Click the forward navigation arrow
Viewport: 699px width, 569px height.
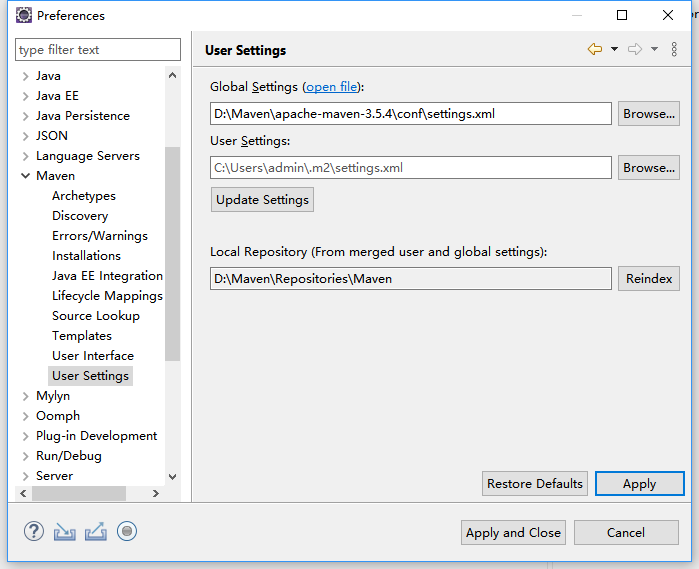click(x=634, y=49)
